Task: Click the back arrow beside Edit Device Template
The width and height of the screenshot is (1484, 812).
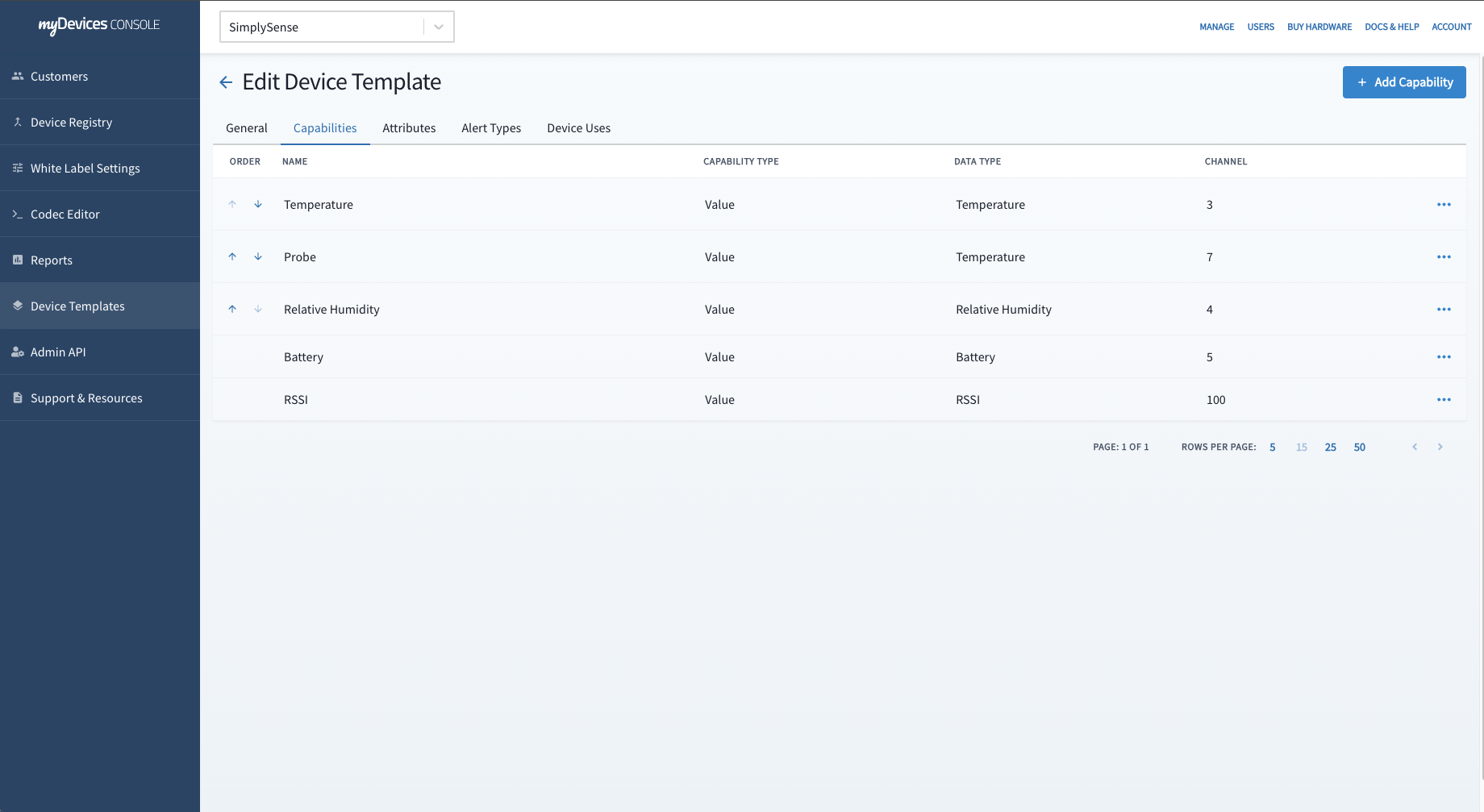Action: tap(226, 82)
